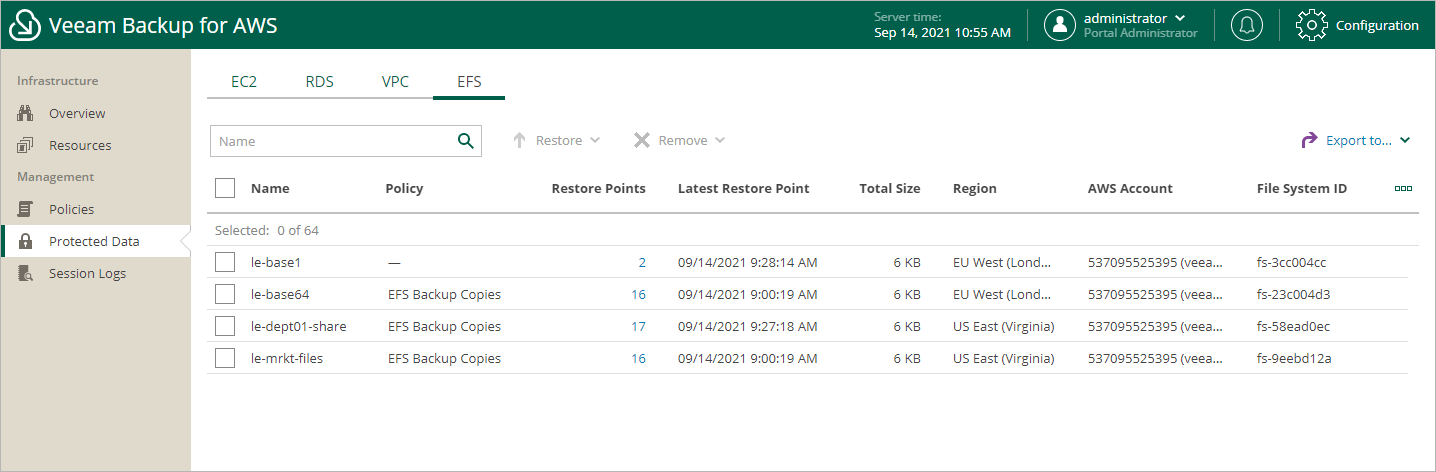1436x472 pixels.
Task: Sort by Latest Restore Point column
Action: click(743, 188)
